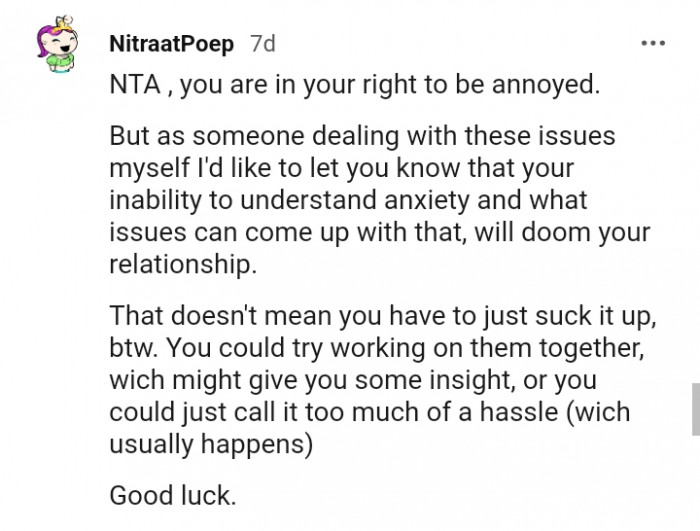The width and height of the screenshot is (700, 531).
Task: Open the NitraatPoep user profile link
Action: (x=170, y=44)
